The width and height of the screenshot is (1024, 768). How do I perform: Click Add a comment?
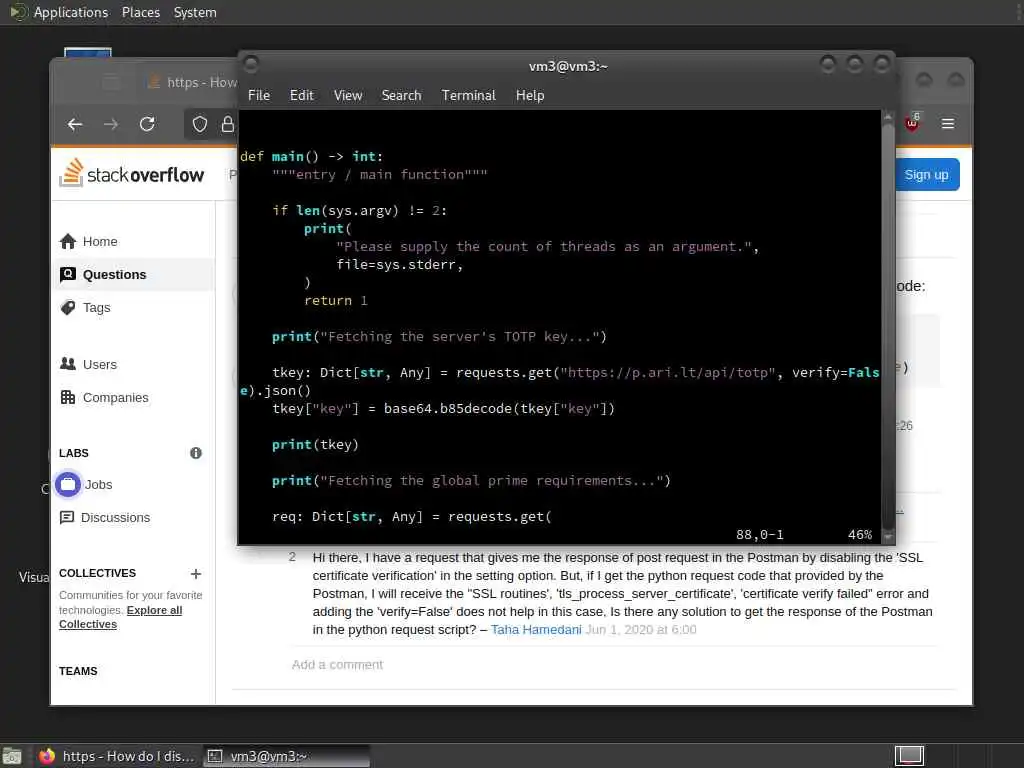pos(337,664)
